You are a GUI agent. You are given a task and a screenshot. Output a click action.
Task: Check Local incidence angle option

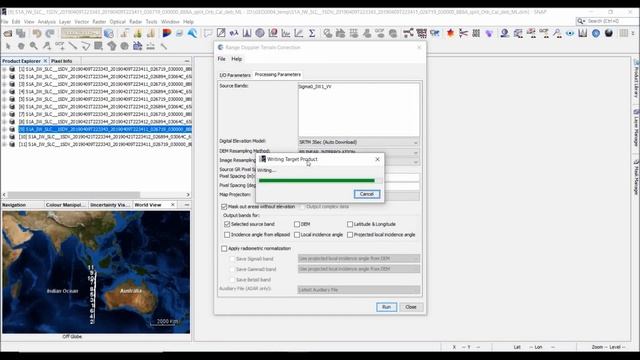click(297, 235)
